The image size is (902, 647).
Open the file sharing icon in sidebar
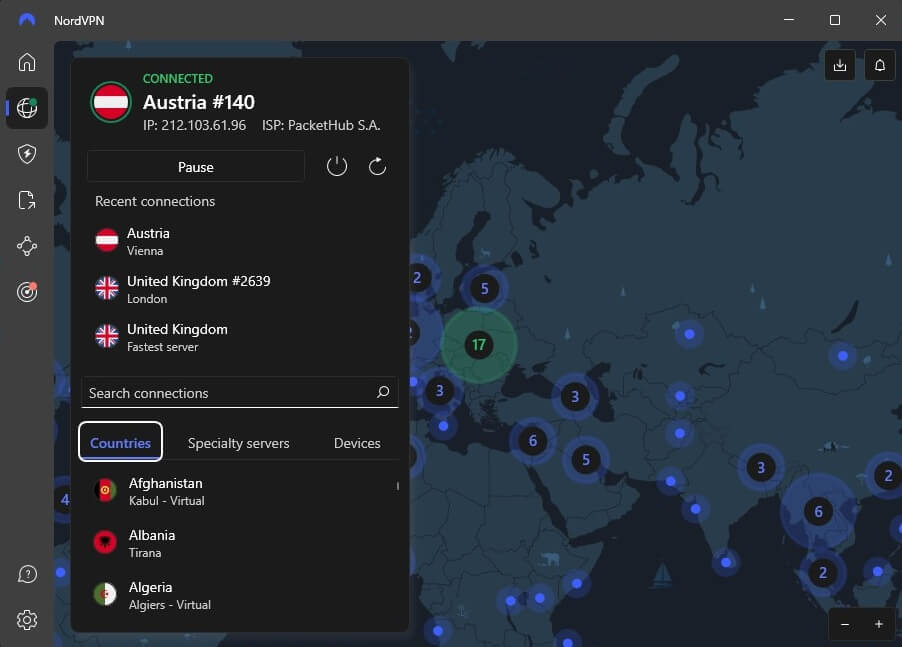(26, 200)
